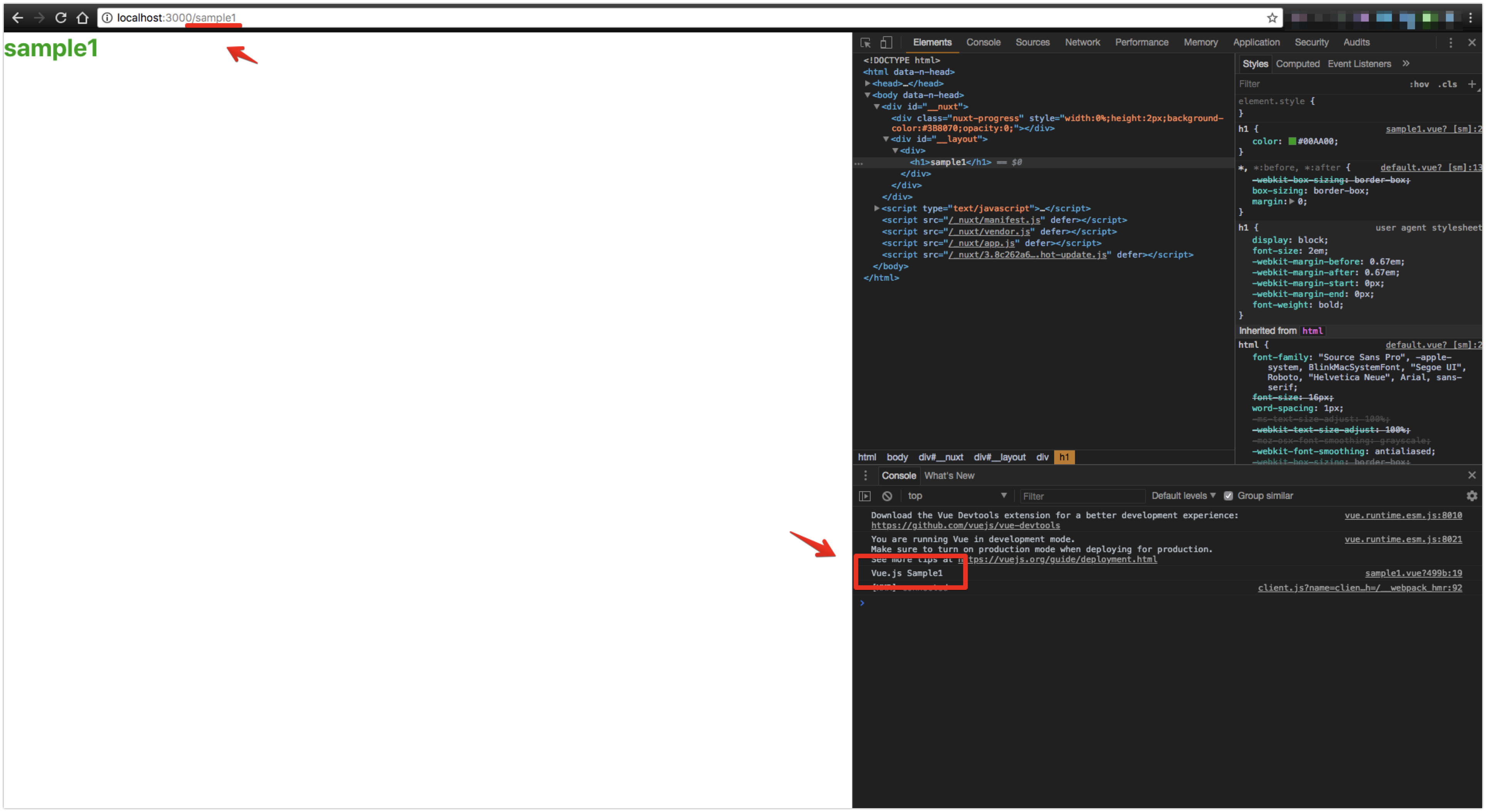The image size is (1486, 812).
Task: Select the h1 sample1 element row
Action: (x=1043, y=163)
